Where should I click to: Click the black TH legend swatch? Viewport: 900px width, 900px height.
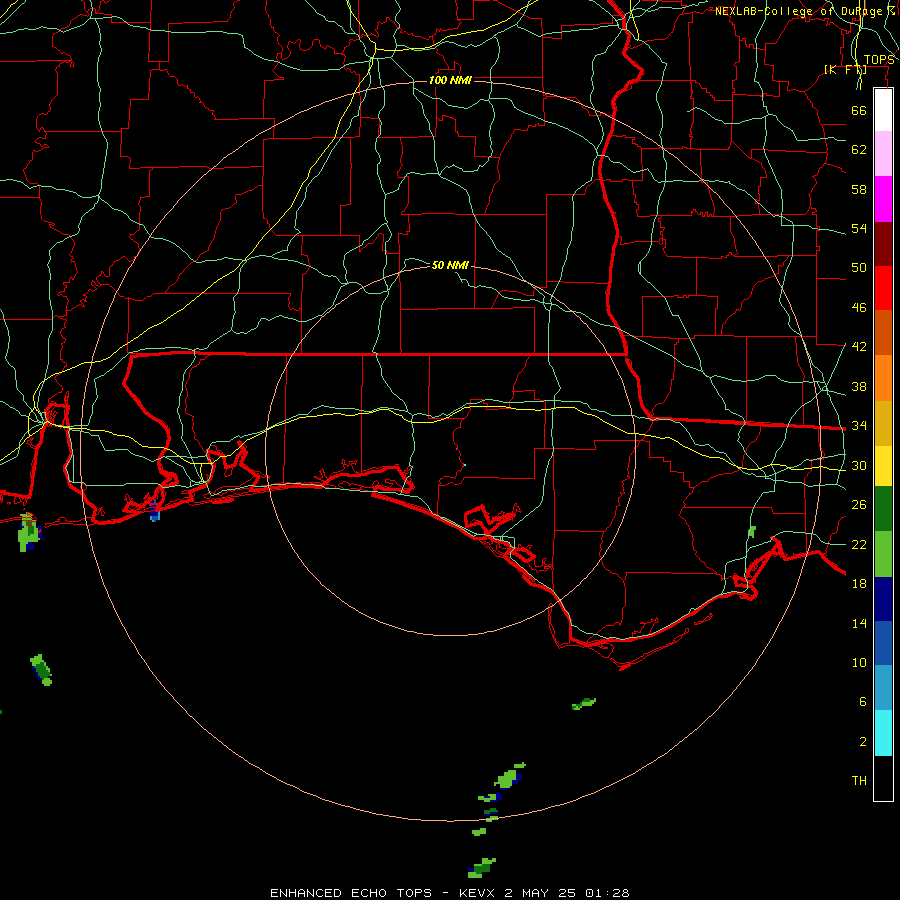tap(883, 778)
